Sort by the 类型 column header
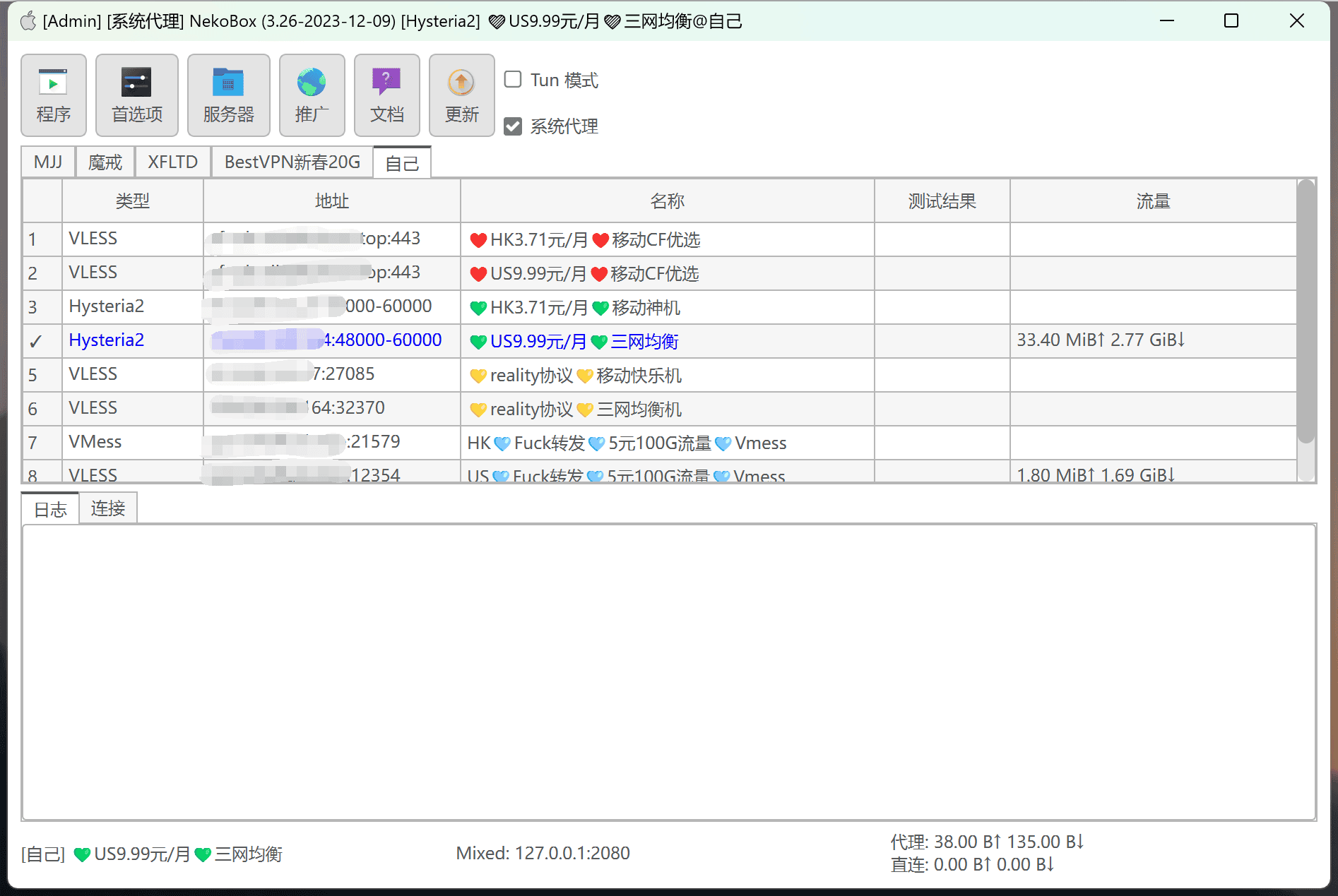The width and height of the screenshot is (1338, 896). point(133,201)
